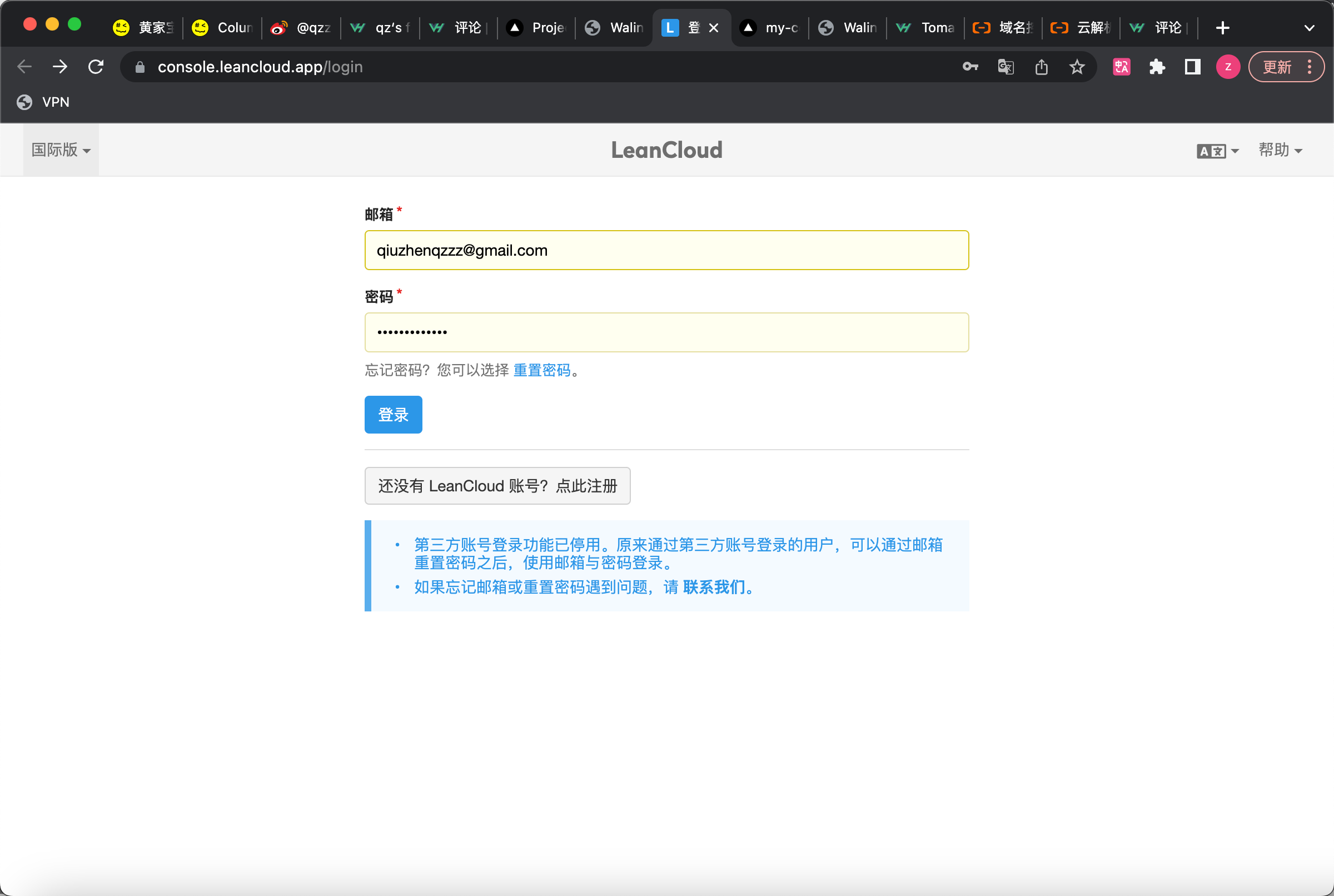The width and height of the screenshot is (1334, 896).
Task: Click the 联系我们 contact us link
Action: [x=714, y=587]
